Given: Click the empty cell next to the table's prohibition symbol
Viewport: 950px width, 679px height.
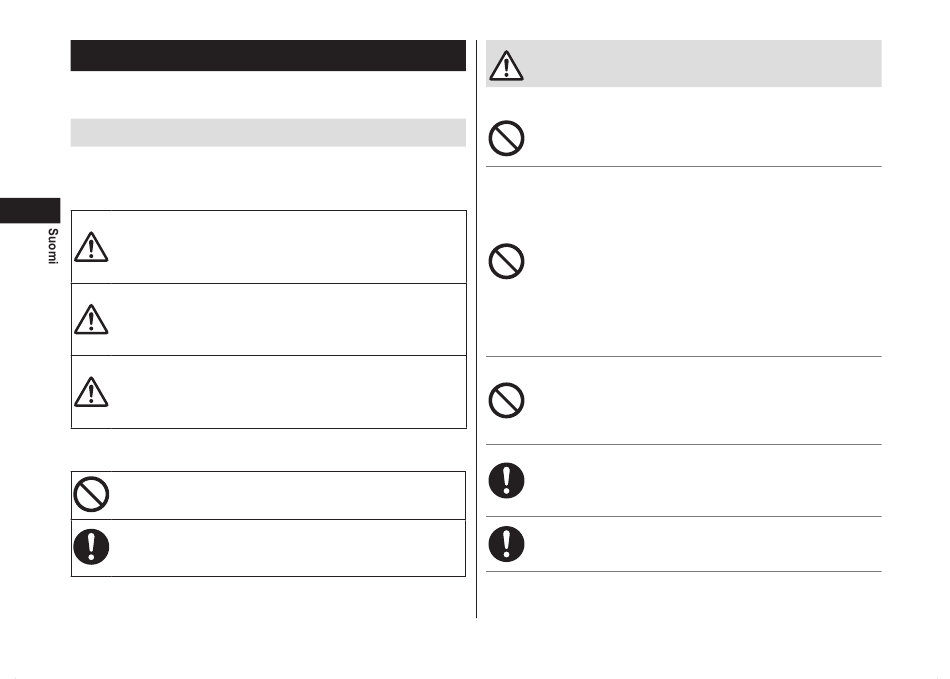Looking at the screenshot, I should [x=288, y=495].
